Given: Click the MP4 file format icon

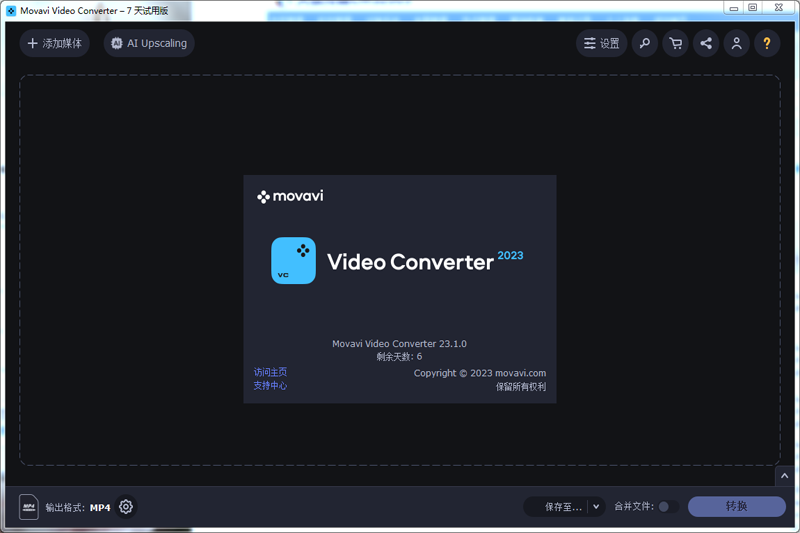Looking at the screenshot, I should click(29, 507).
